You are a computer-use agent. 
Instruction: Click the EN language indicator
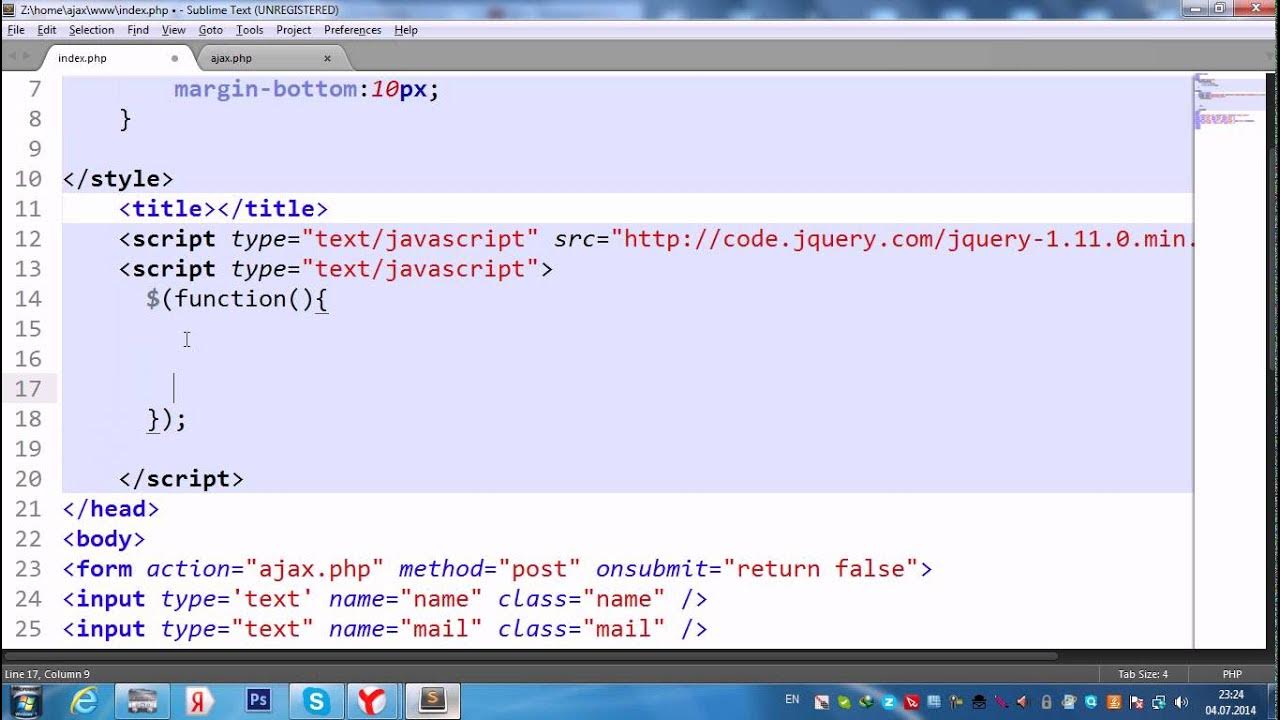792,699
